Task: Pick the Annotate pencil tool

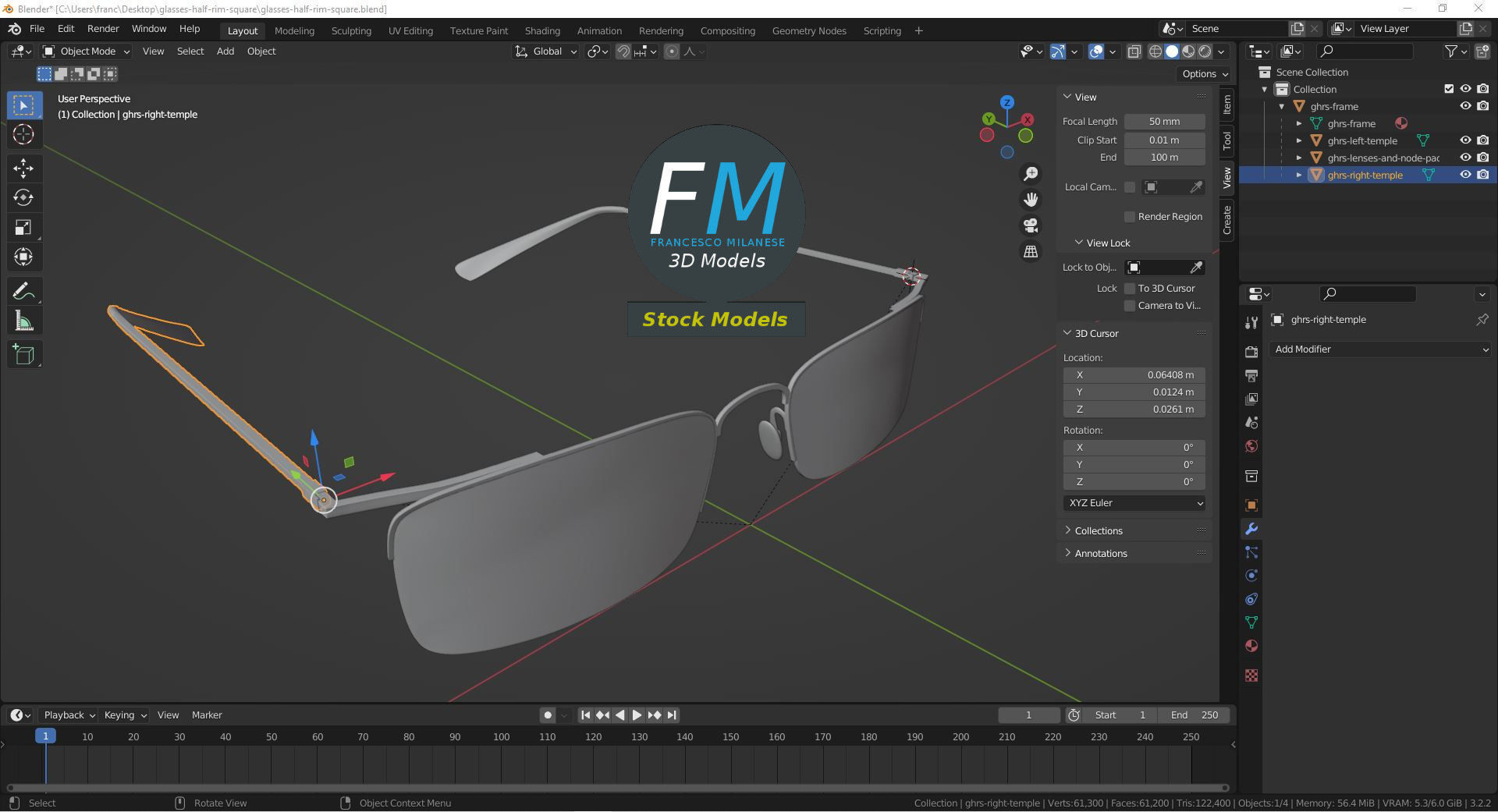Action: [x=23, y=291]
